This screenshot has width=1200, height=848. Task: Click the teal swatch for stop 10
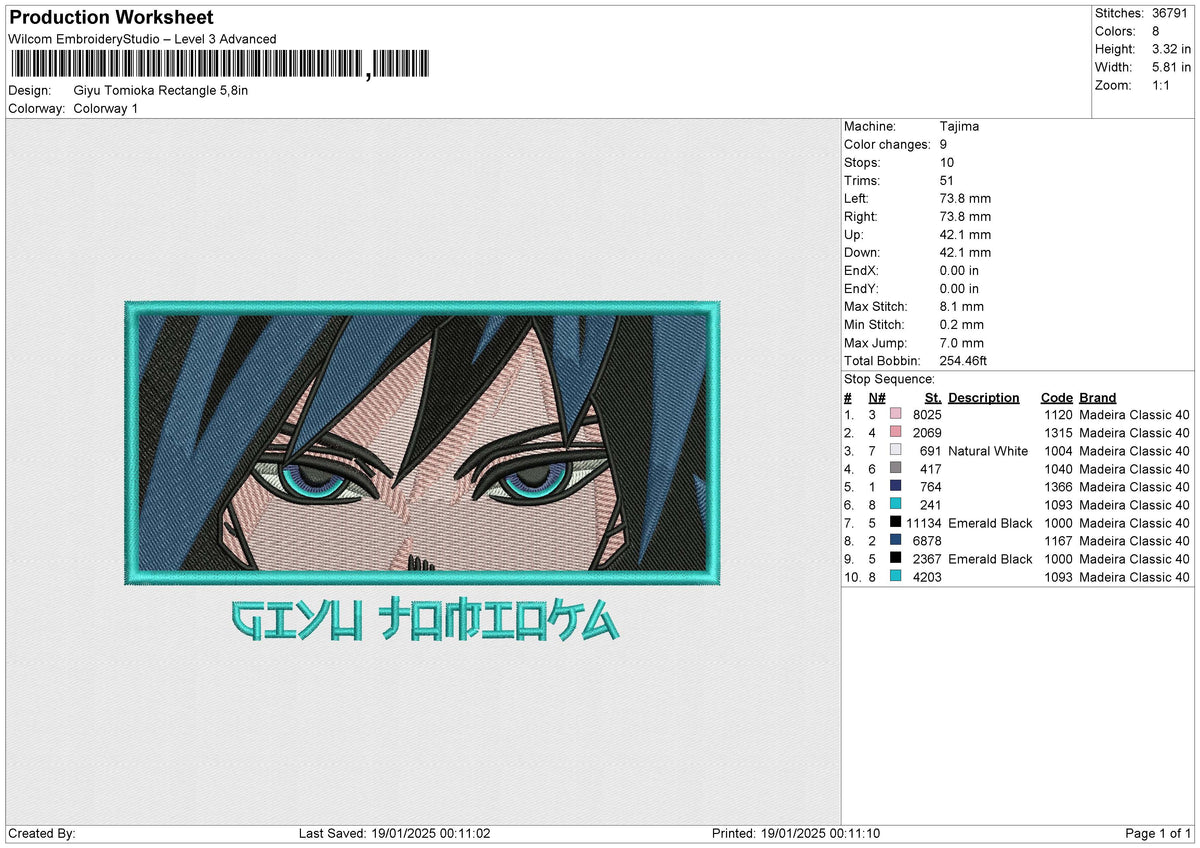tap(895, 576)
